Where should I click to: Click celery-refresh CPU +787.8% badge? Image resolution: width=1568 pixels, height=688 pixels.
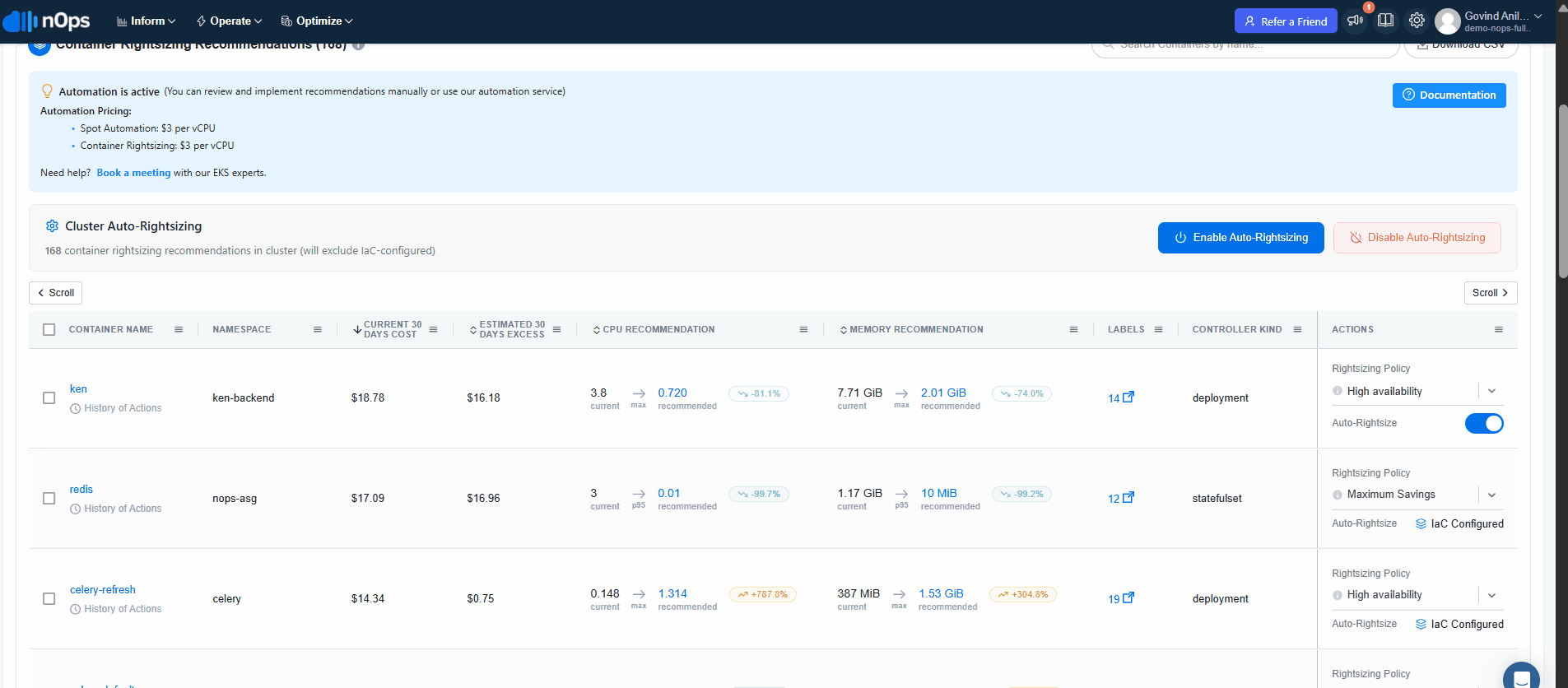click(x=762, y=594)
